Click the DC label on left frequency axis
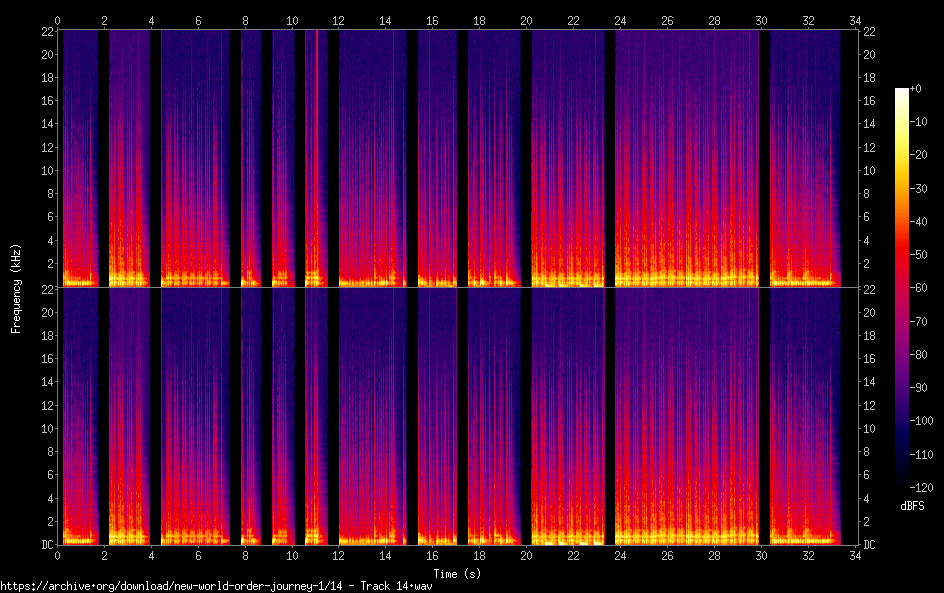The image size is (944, 593). [45, 545]
